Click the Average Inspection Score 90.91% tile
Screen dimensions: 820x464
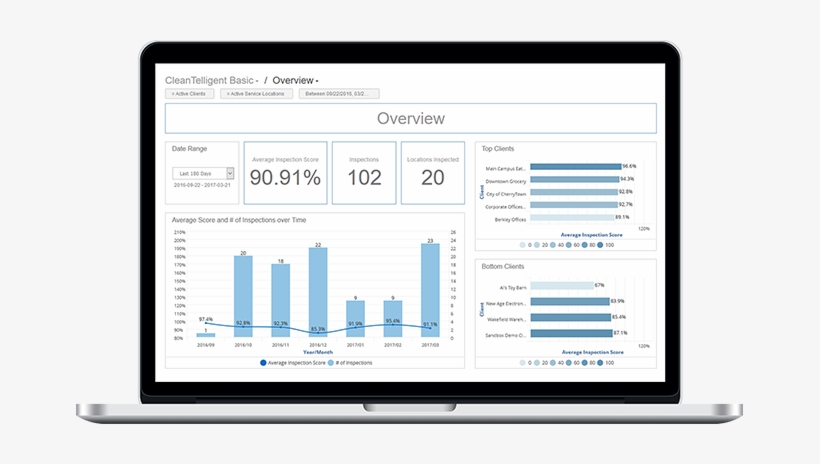coord(286,173)
